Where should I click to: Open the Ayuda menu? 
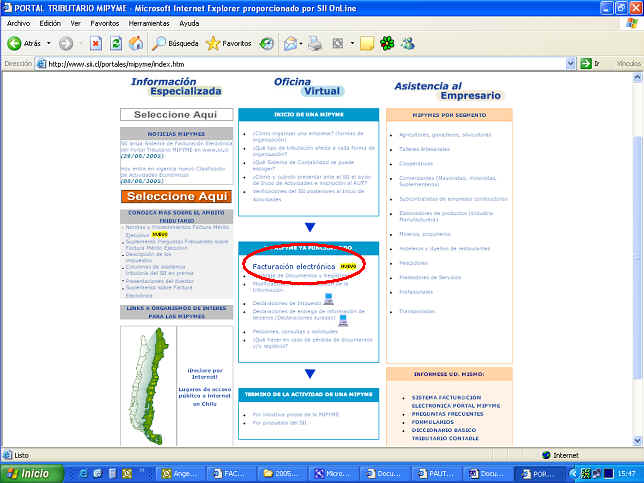click(189, 23)
